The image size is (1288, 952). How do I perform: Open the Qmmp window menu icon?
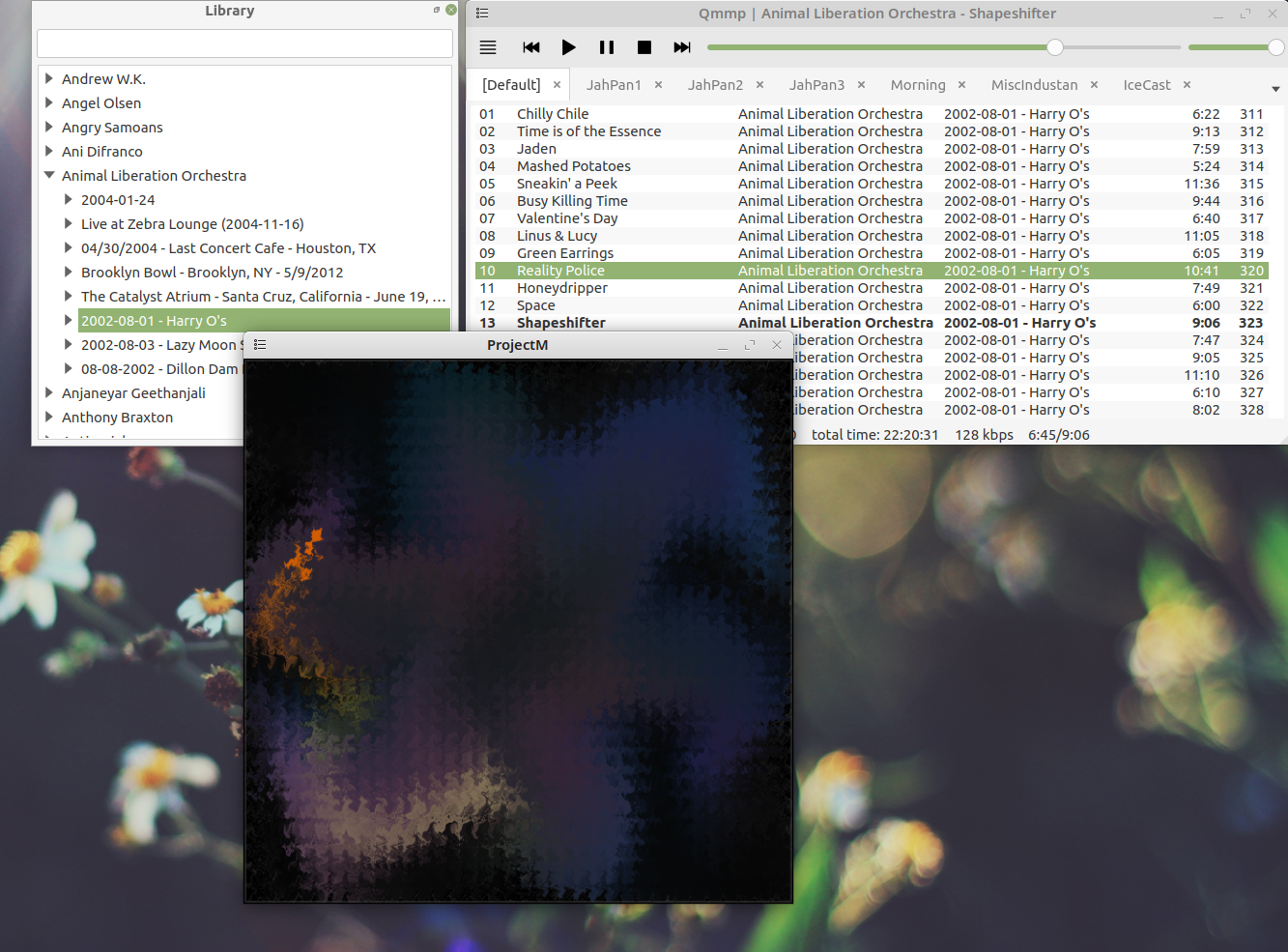click(482, 14)
